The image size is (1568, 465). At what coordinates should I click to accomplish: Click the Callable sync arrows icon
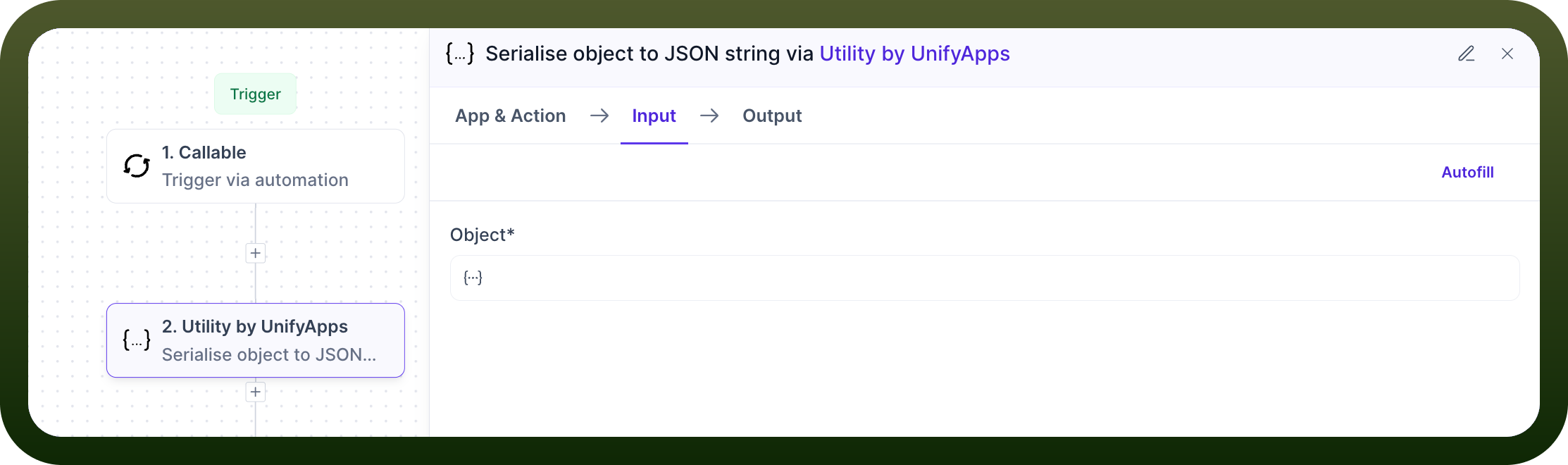pos(137,166)
